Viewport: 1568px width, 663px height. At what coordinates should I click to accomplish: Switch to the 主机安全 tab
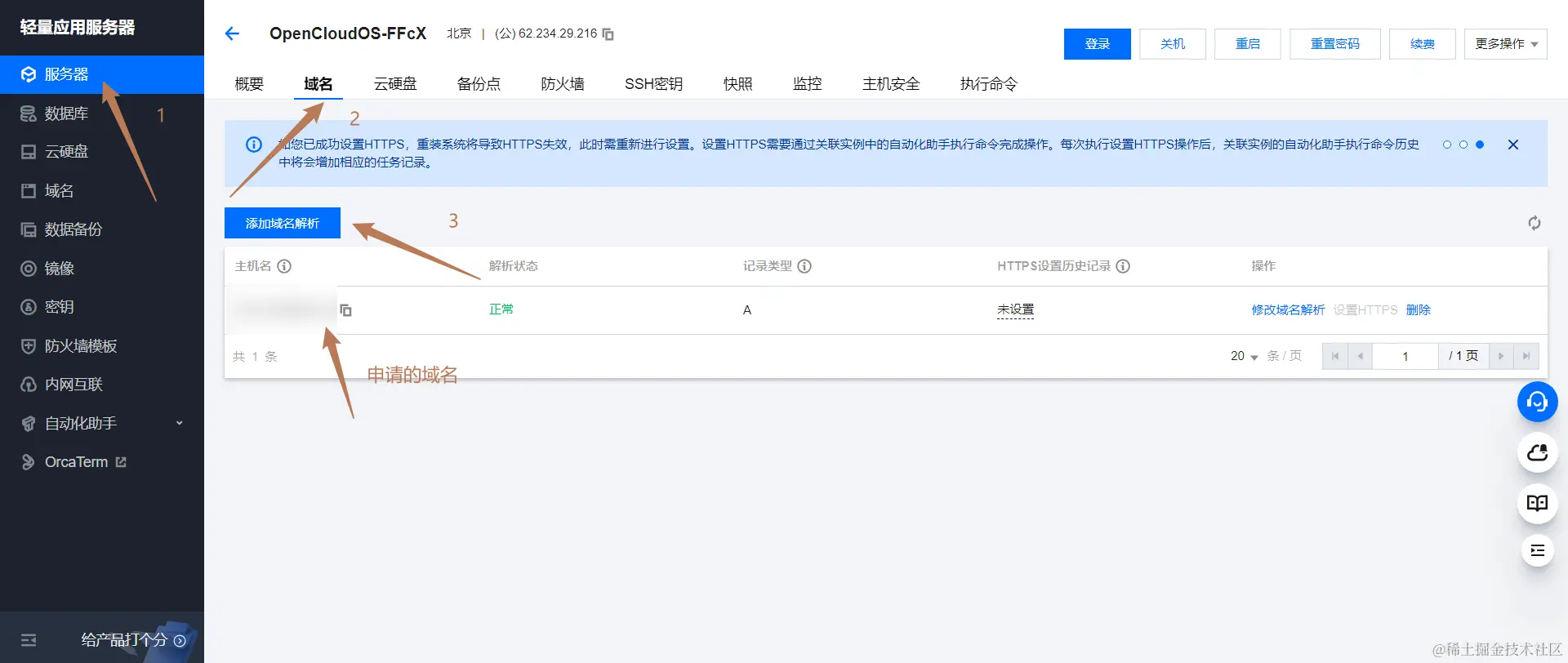(x=891, y=84)
